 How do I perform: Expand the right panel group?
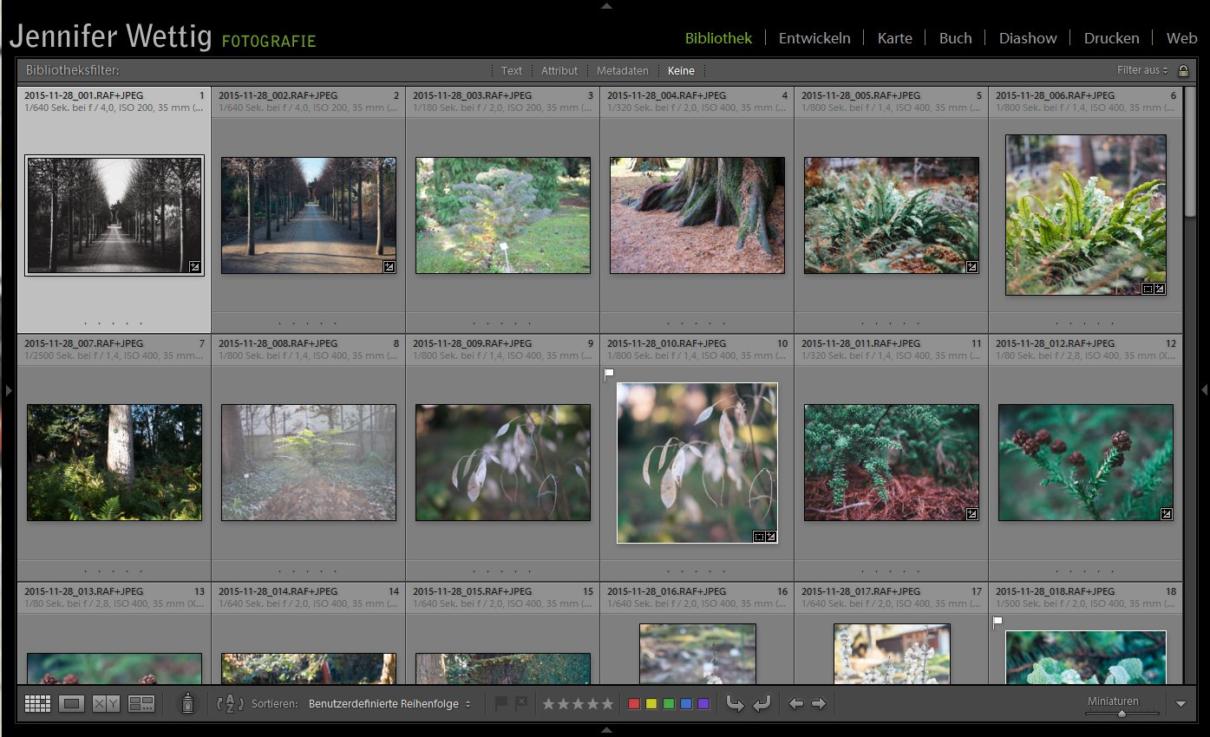click(x=1203, y=390)
